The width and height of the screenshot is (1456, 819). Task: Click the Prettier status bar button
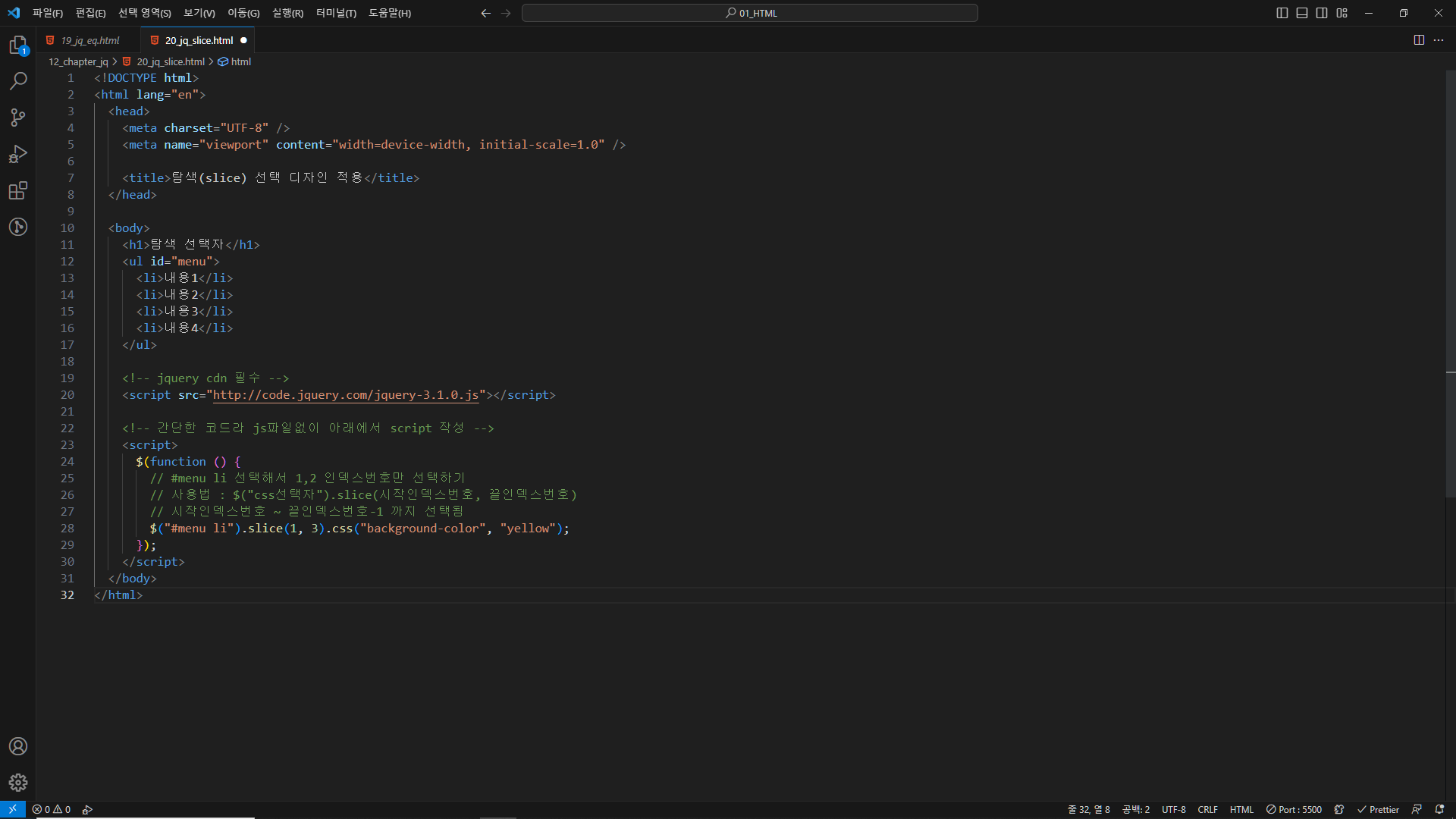[1378, 809]
